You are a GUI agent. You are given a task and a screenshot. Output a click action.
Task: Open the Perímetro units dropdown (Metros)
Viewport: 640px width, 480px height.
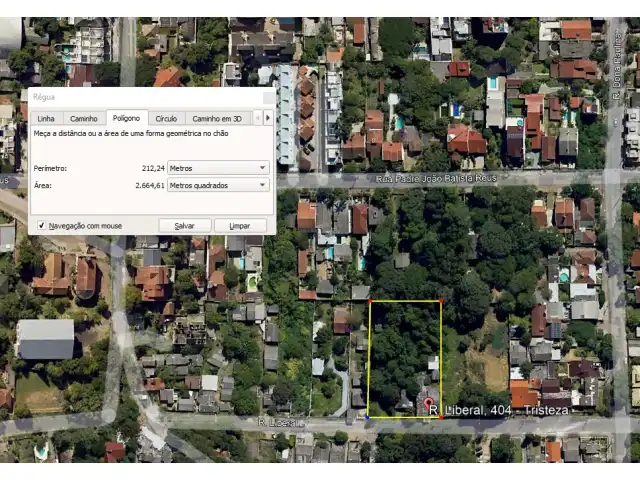click(x=218, y=168)
